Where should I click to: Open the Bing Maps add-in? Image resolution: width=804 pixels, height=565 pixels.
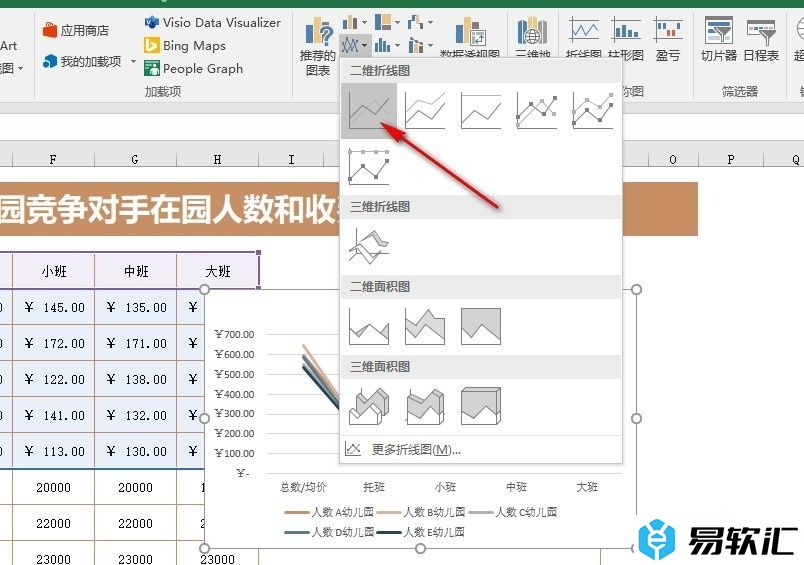tap(185, 46)
